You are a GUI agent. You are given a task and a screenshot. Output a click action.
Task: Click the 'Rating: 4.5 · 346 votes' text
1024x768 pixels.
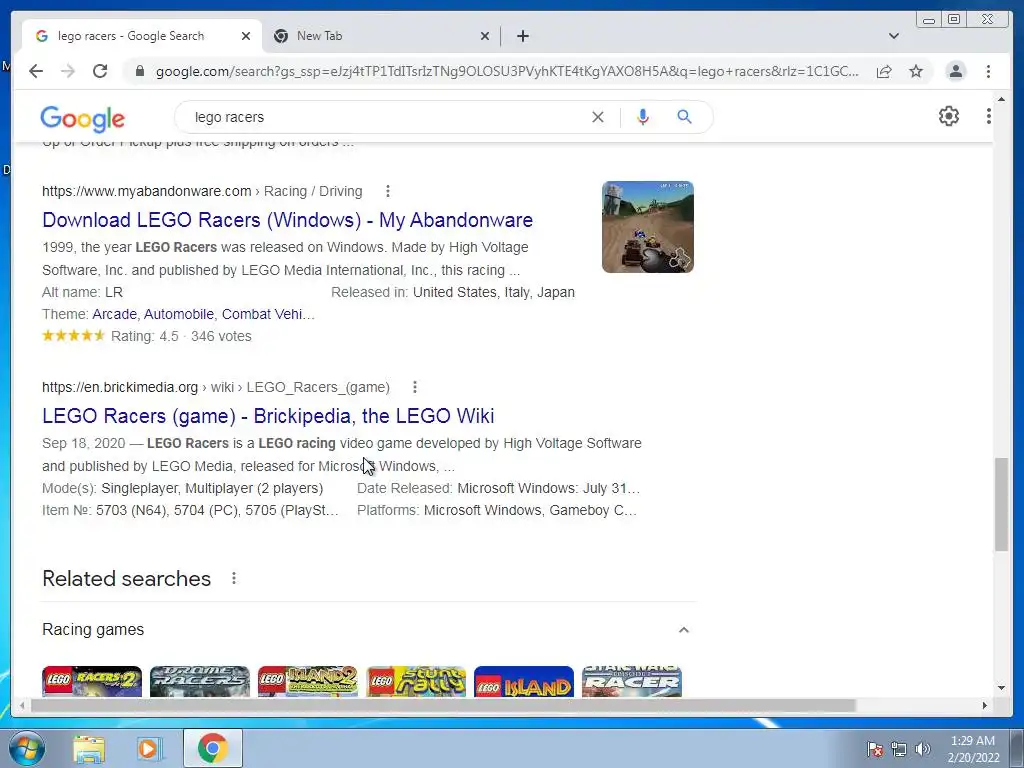click(181, 336)
